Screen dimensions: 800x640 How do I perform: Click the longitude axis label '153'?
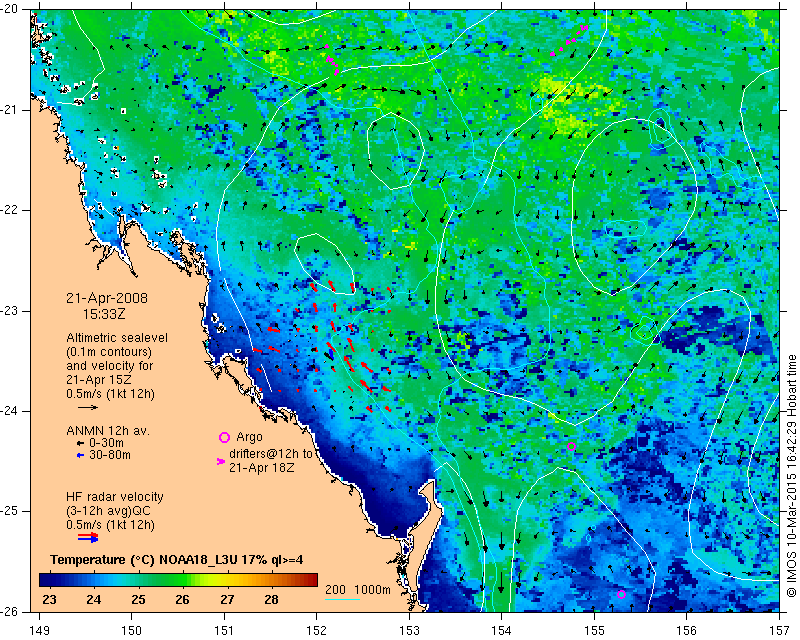tap(409, 631)
